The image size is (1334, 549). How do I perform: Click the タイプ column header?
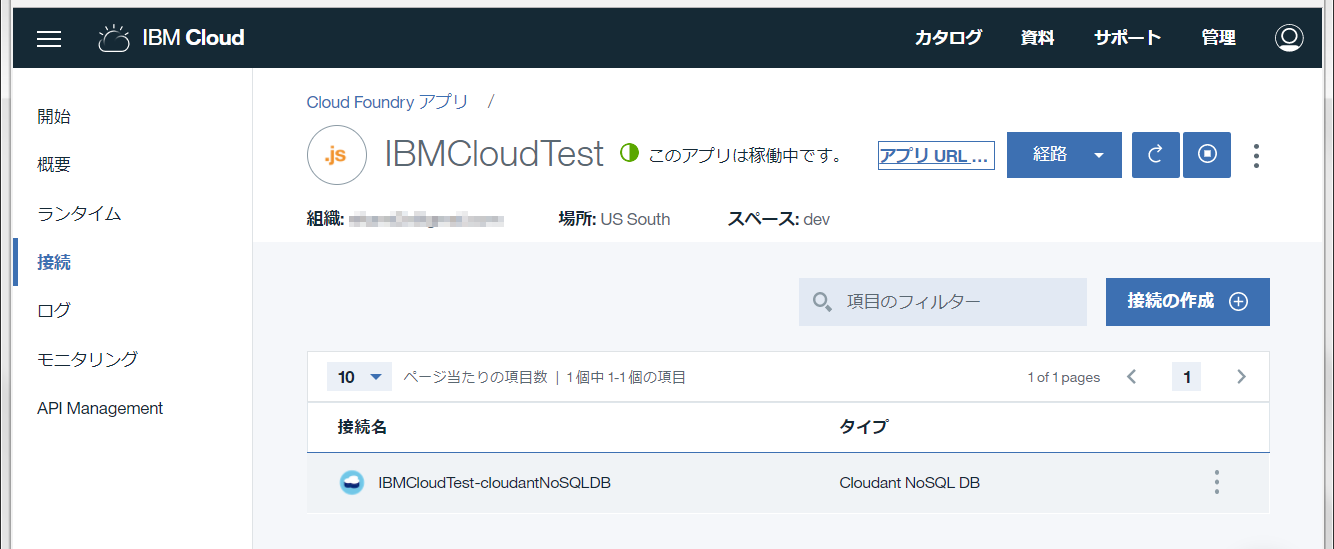864,427
